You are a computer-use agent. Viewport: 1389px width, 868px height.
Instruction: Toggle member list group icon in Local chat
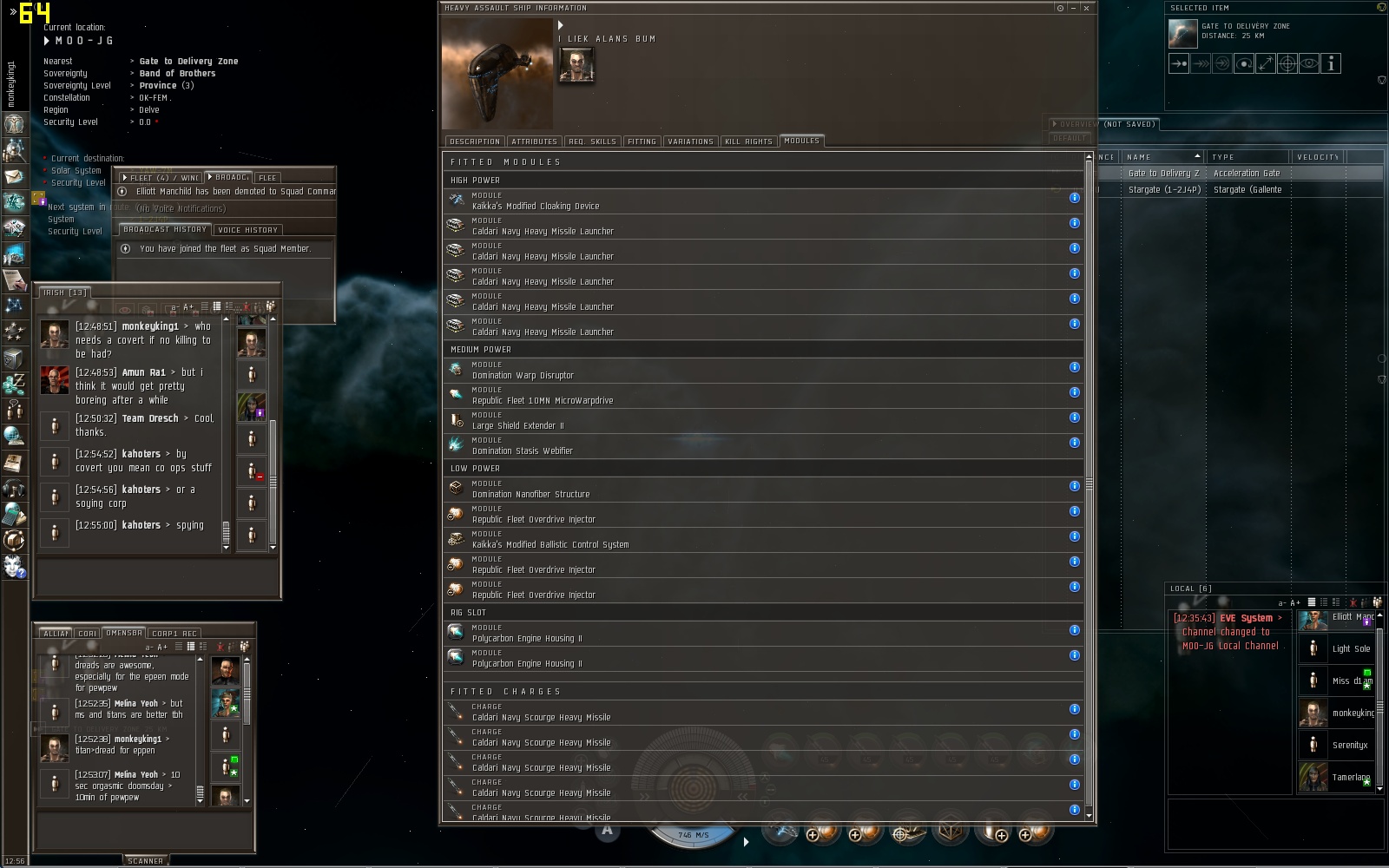coord(1377,602)
